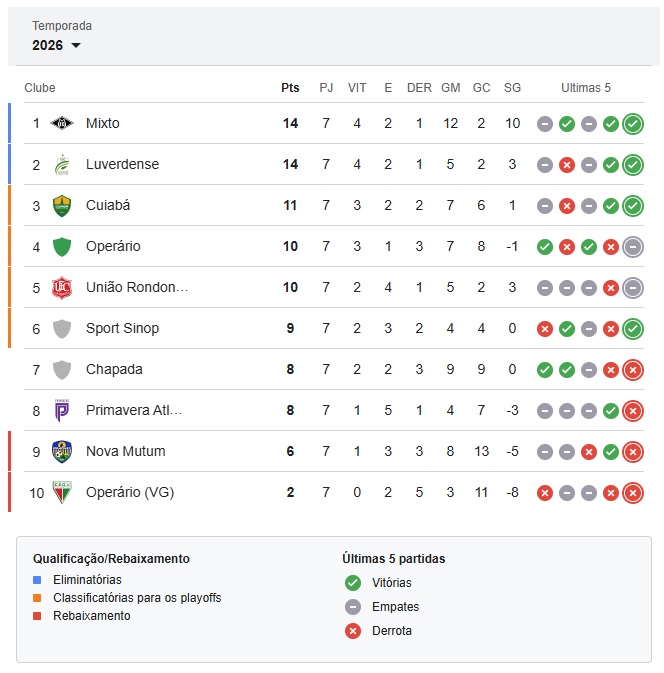664x673 pixels.
Task: Click the Cuiabá club crest icon
Action: click(62, 205)
